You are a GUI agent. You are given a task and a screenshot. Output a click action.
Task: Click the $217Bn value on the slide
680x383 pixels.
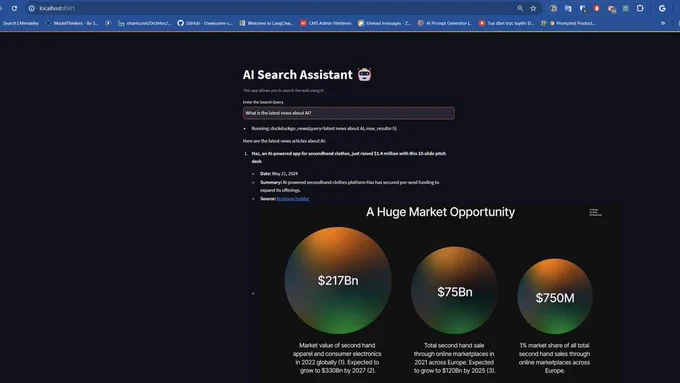pos(338,281)
